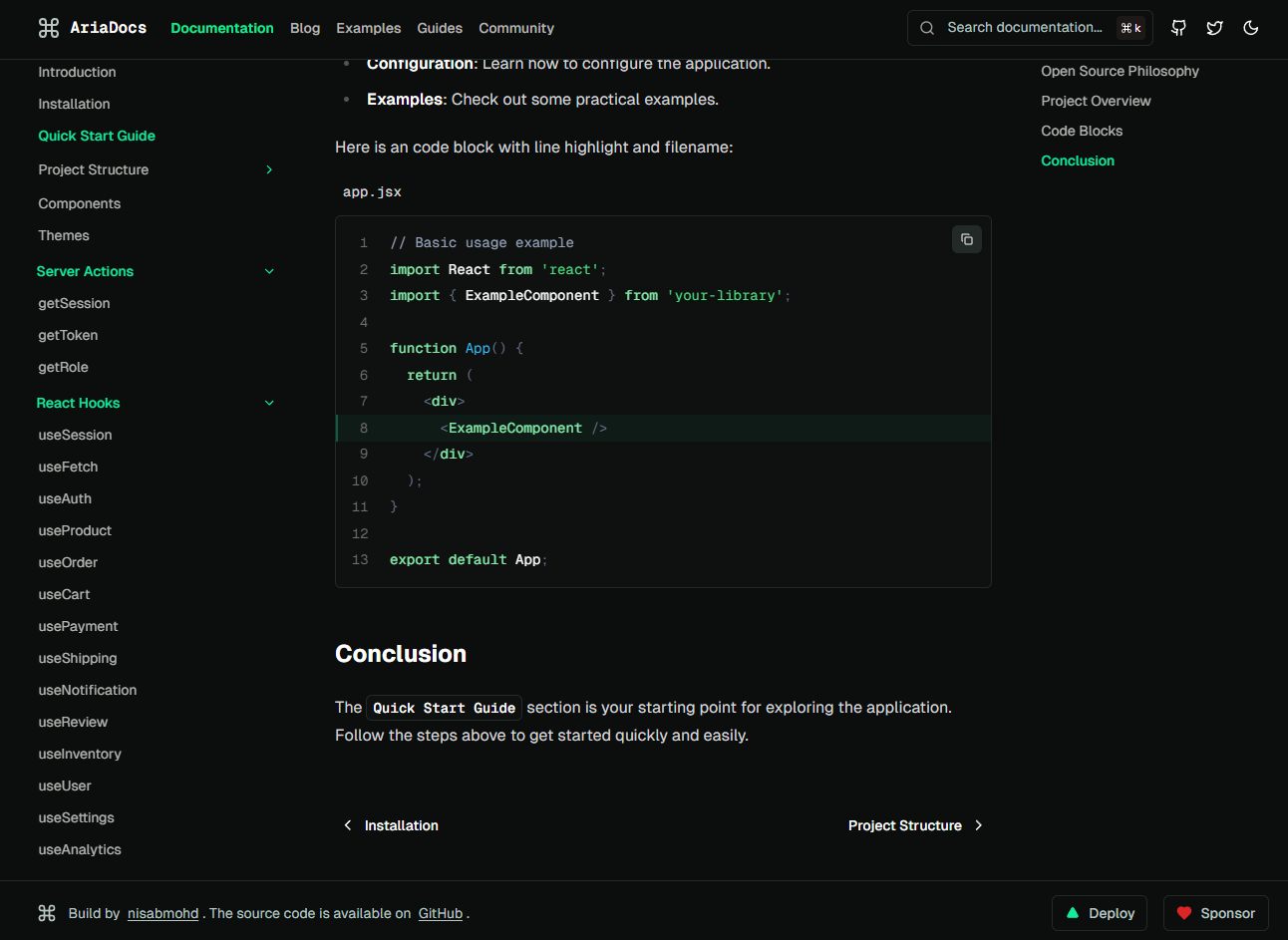Jump to Code Blocks in table of contents
The image size is (1288, 940).
[1082, 131]
